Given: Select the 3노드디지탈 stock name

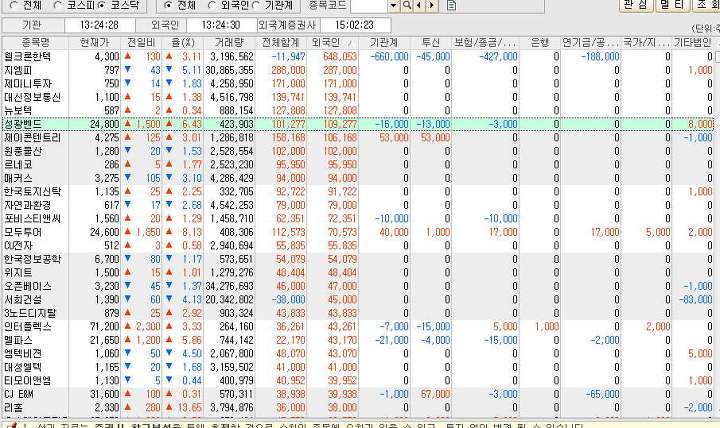Looking at the screenshot, I should (x=30, y=313).
